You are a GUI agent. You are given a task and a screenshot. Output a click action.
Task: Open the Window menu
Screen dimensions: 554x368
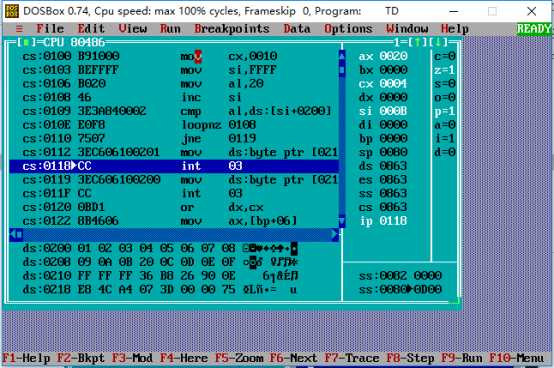tap(407, 29)
